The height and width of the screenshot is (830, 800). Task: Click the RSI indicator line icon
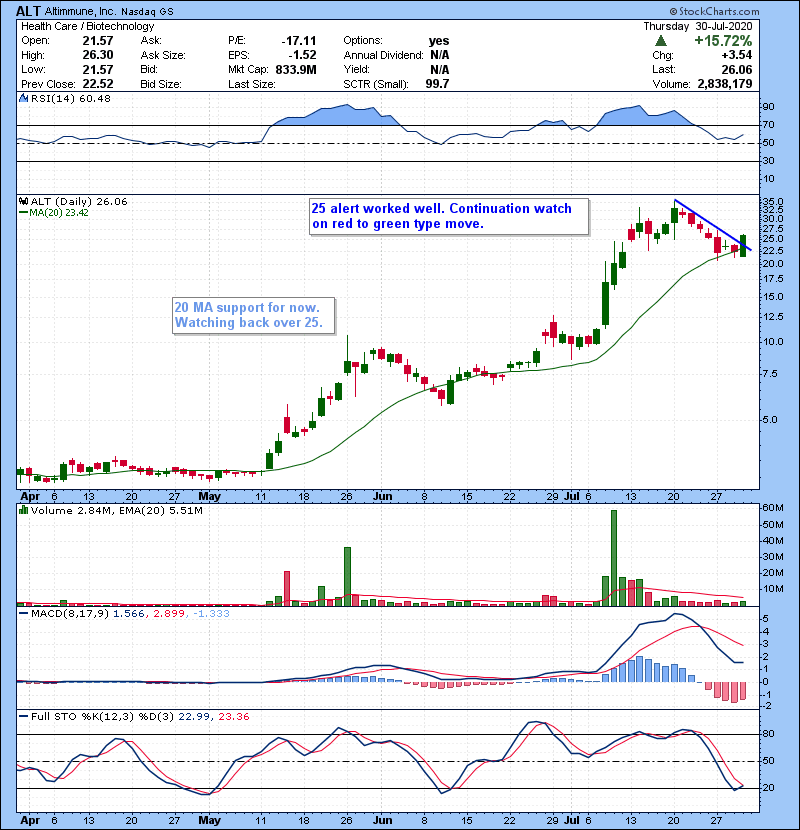pyautogui.click(x=23, y=98)
